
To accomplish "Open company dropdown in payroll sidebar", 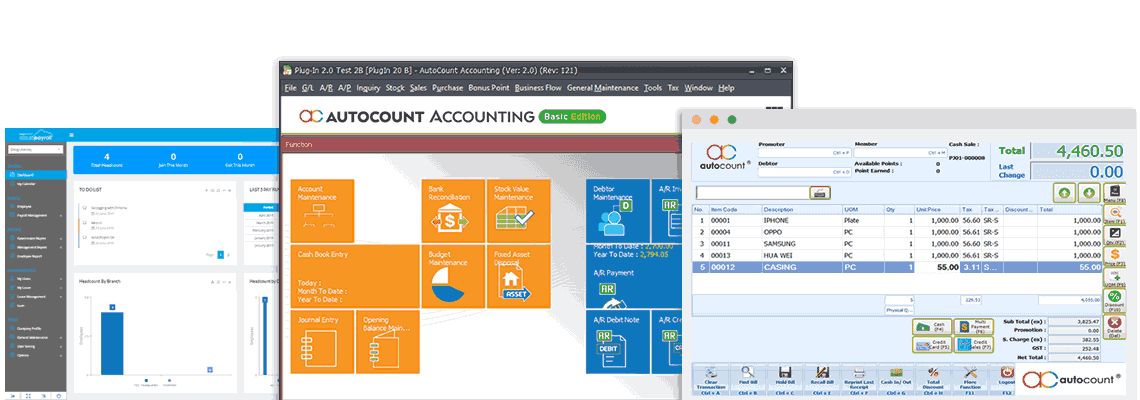I will click(36, 149).
